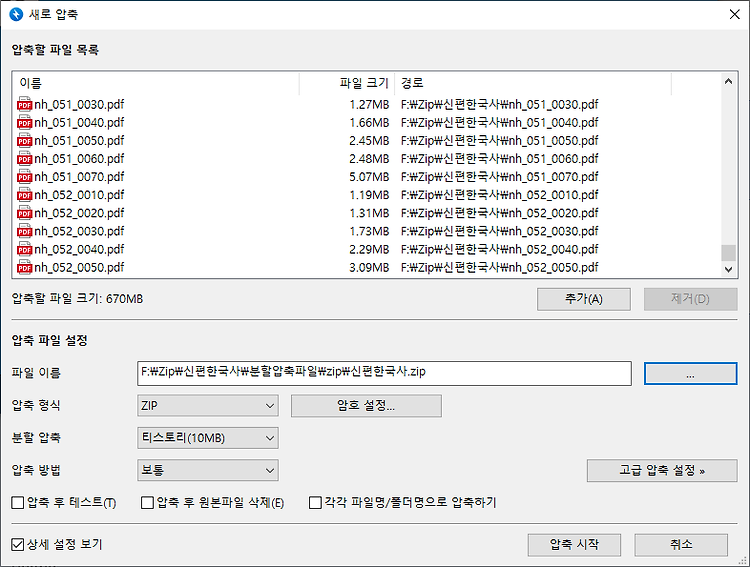The image size is (750, 567).
Task: Click the 5.07MB file size cell
Action: pos(369,177)
